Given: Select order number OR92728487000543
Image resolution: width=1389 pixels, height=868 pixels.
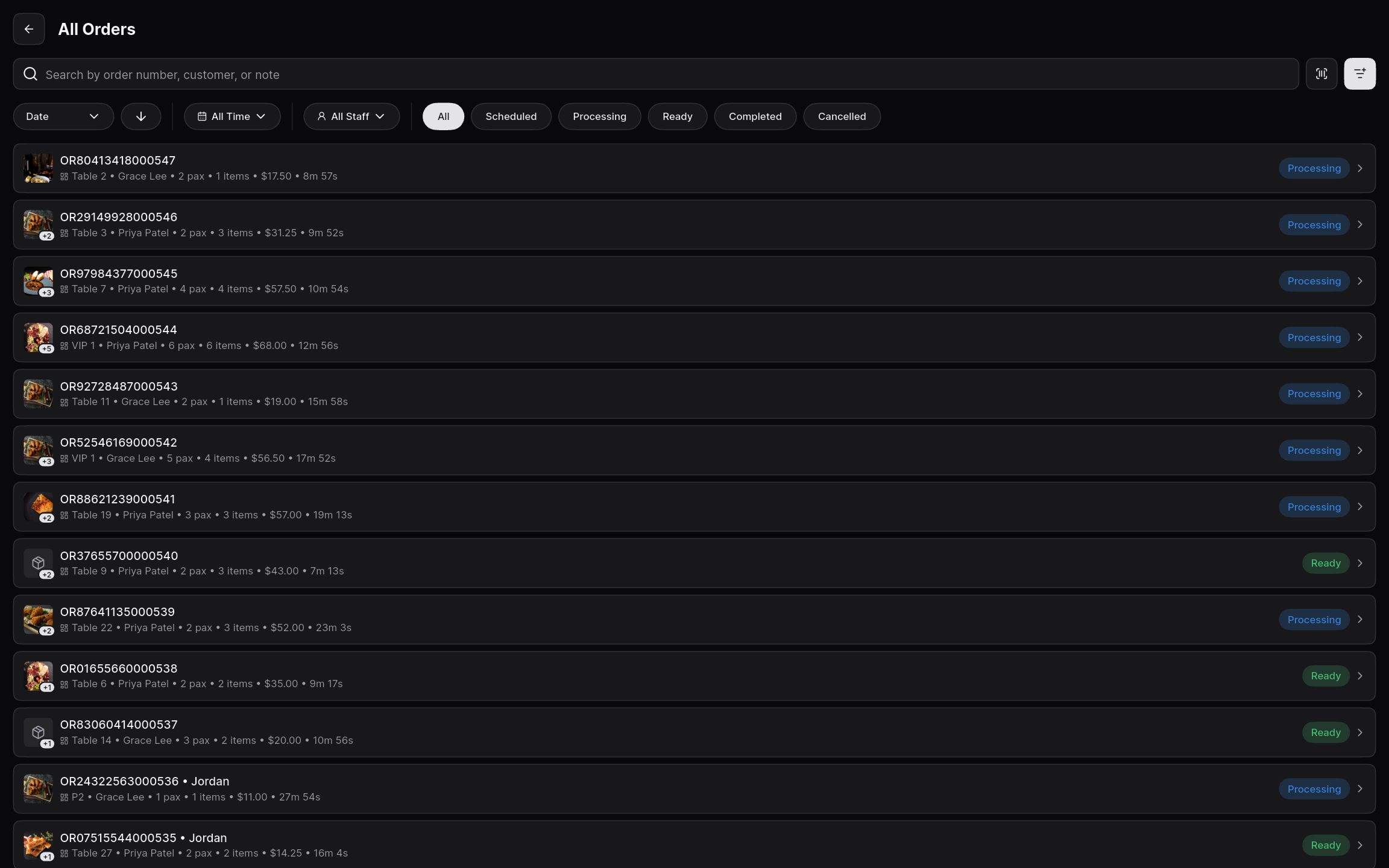Looking at the screenshot, I should 119,386.
